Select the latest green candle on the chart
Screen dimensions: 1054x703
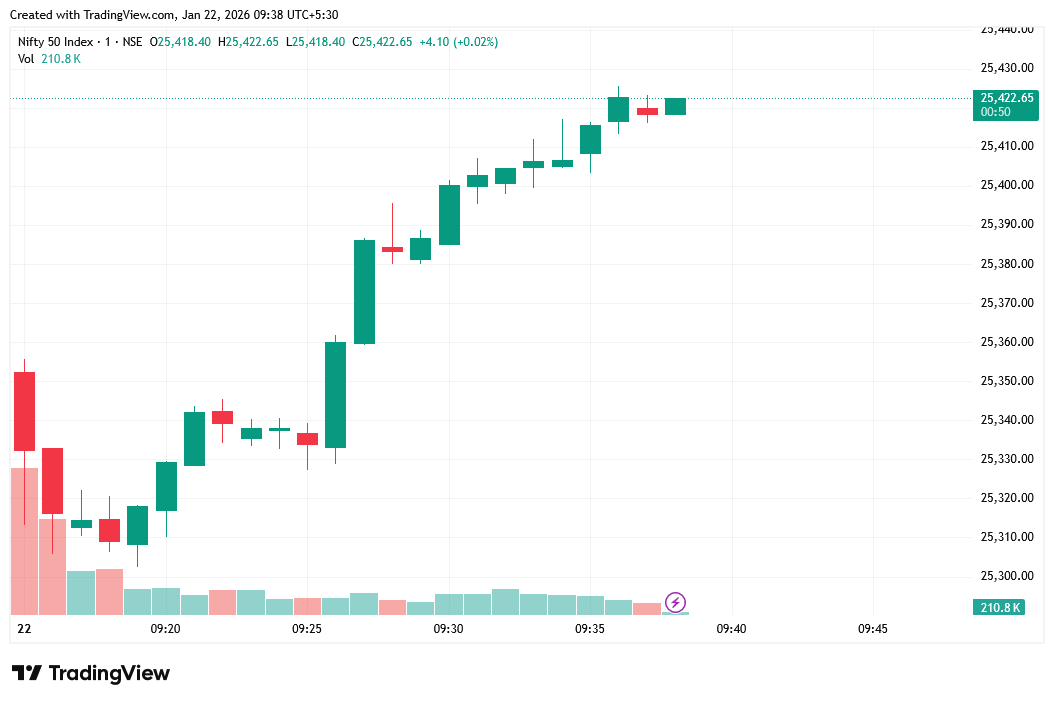coord(675,106)
